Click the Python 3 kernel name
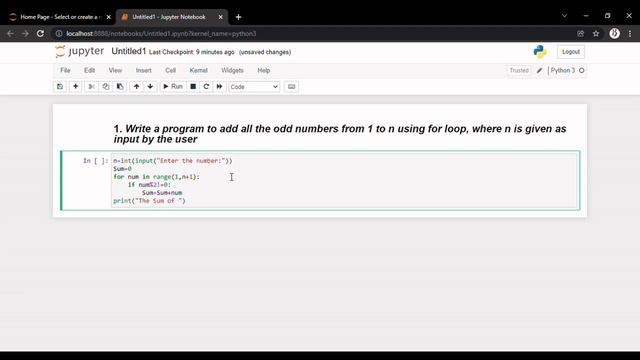The image size is (640, 360). point(562,71)
